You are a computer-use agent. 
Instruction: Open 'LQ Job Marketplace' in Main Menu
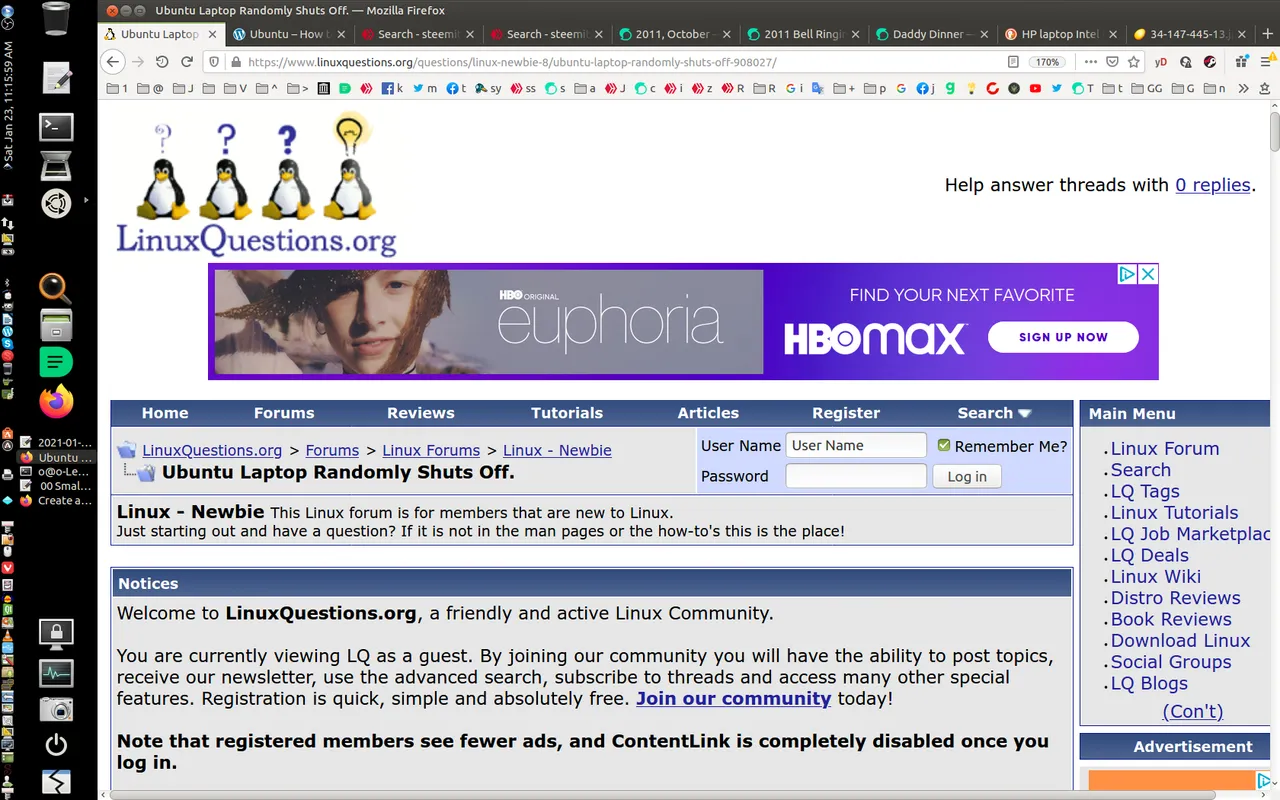(x=1190, y=534)
